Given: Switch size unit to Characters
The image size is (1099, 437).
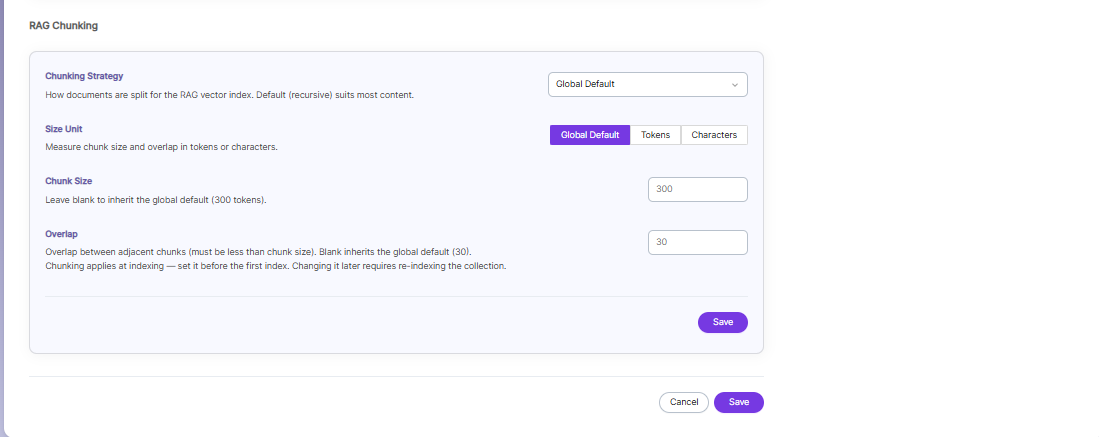Looking at the screenshot, I should tap(714, 135).
